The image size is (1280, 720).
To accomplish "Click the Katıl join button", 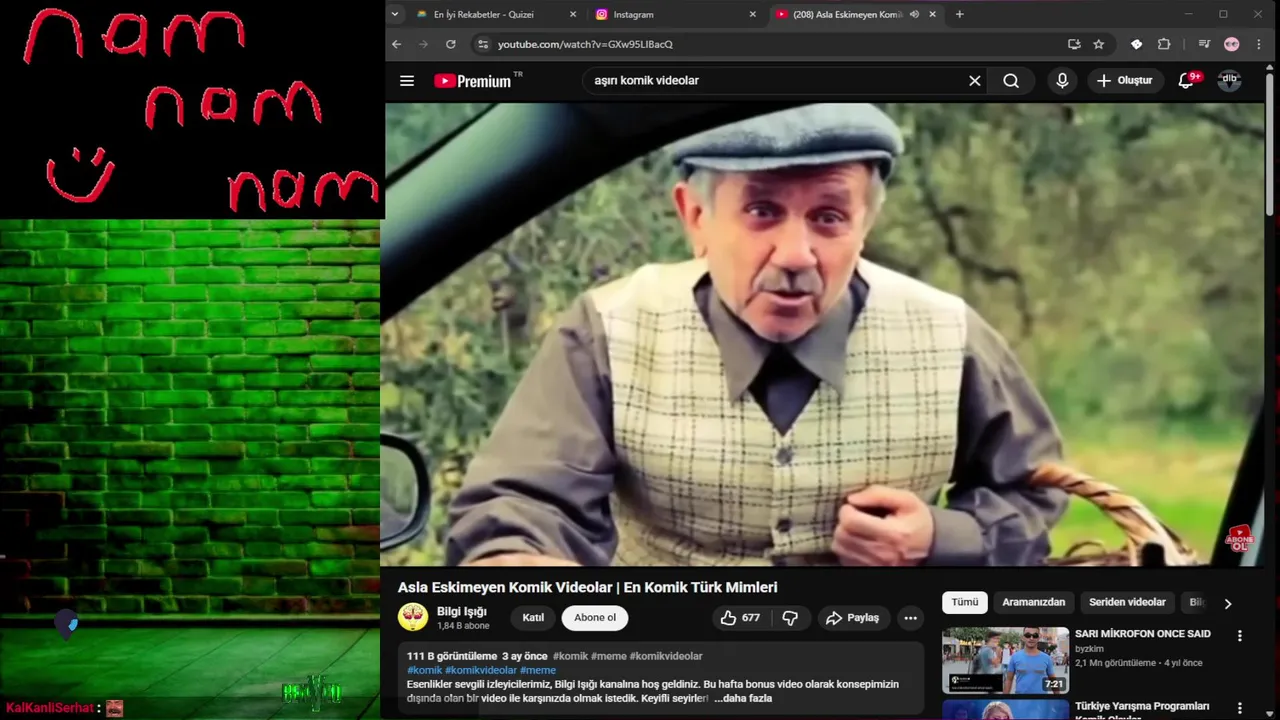I will click(x=533, y=618).
